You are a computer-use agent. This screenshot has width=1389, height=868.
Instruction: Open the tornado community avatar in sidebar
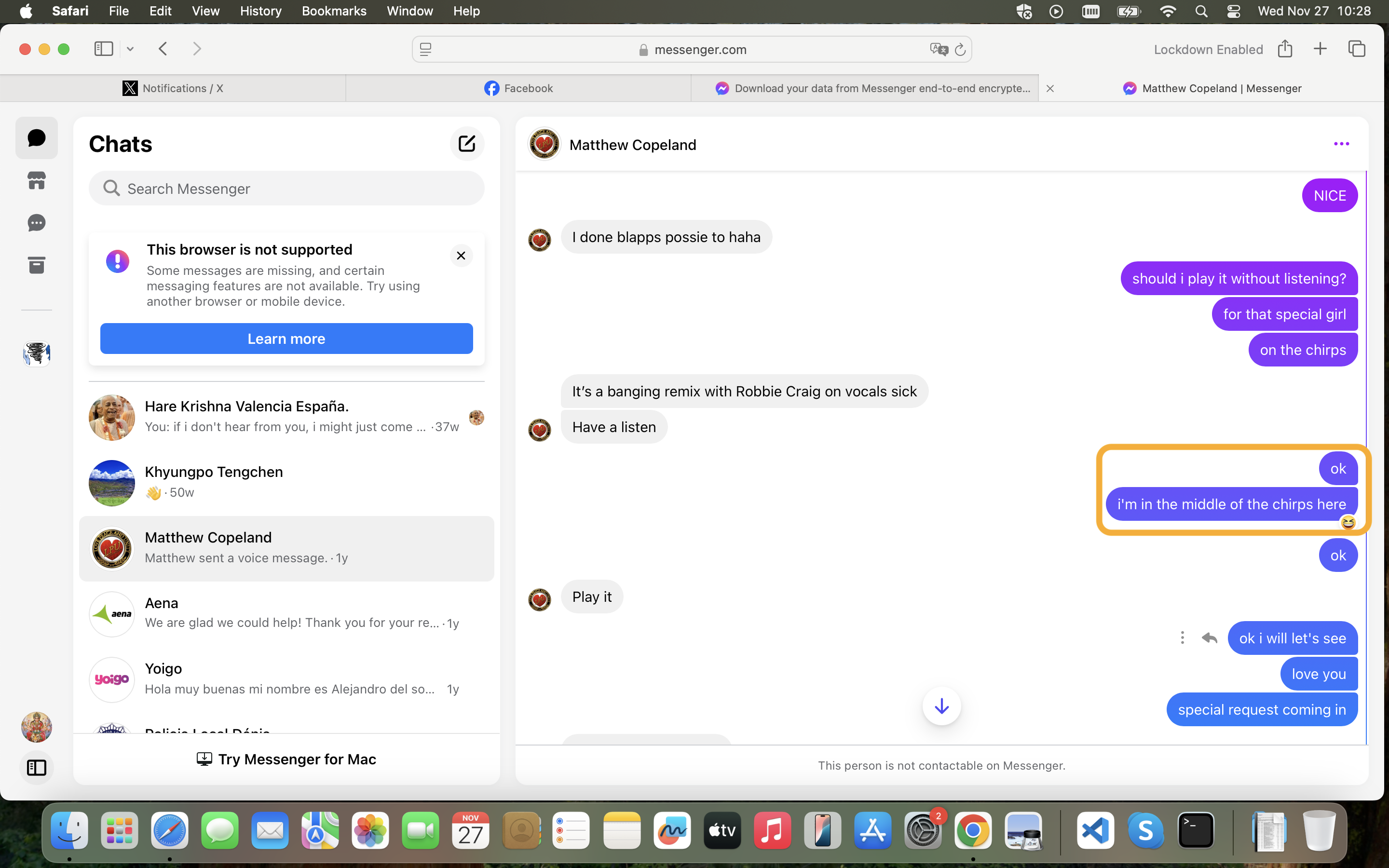click(x=37, y=353)
